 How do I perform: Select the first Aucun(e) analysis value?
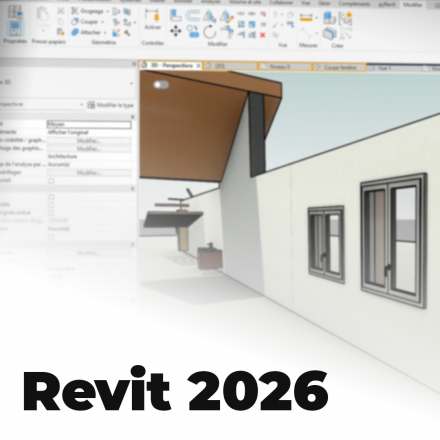tap(59, 164)
